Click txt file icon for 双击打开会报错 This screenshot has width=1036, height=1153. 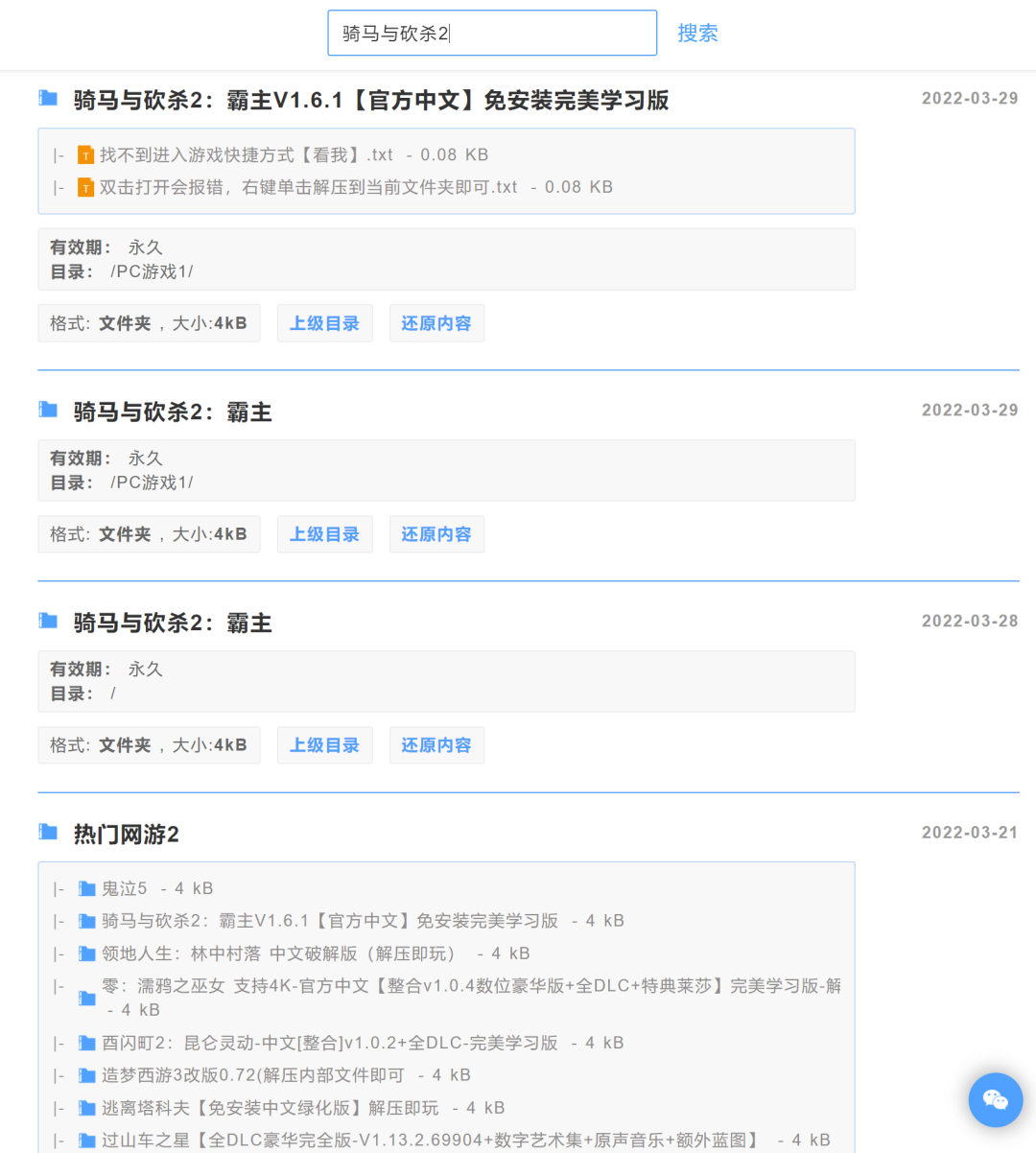click(85, 188)
